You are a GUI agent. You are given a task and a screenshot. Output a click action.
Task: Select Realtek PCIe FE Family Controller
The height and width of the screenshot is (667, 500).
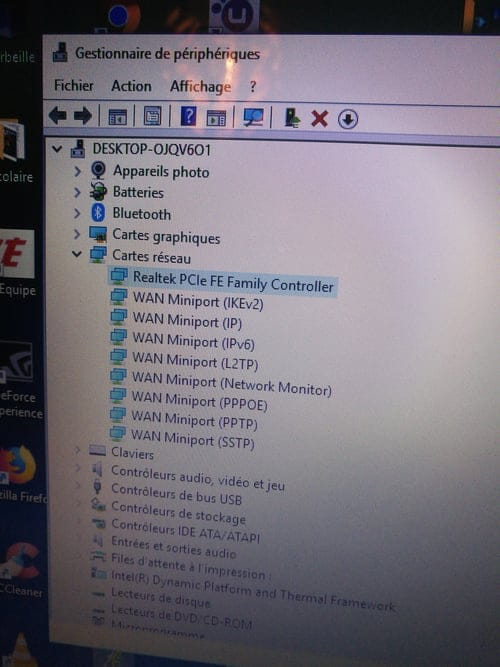pyautogui.click(x=233, y=282)
